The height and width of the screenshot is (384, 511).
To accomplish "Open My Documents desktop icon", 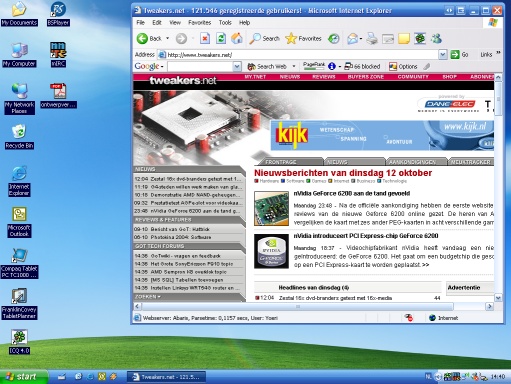I will pyautogui.click(x=19, y=14).
